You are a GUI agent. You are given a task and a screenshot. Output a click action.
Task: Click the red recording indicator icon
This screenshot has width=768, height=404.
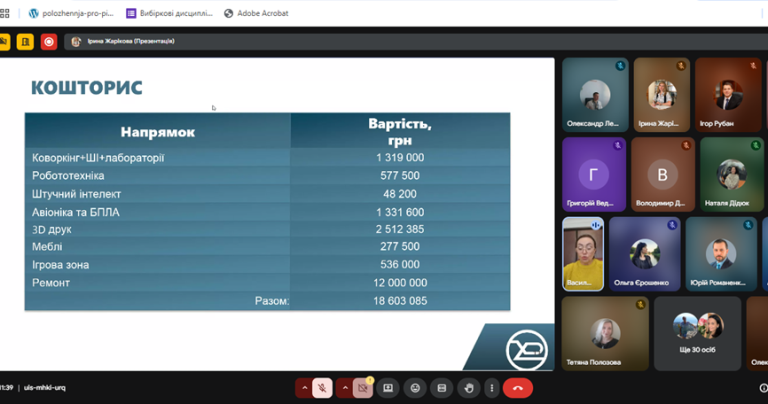tap(48, 42)
